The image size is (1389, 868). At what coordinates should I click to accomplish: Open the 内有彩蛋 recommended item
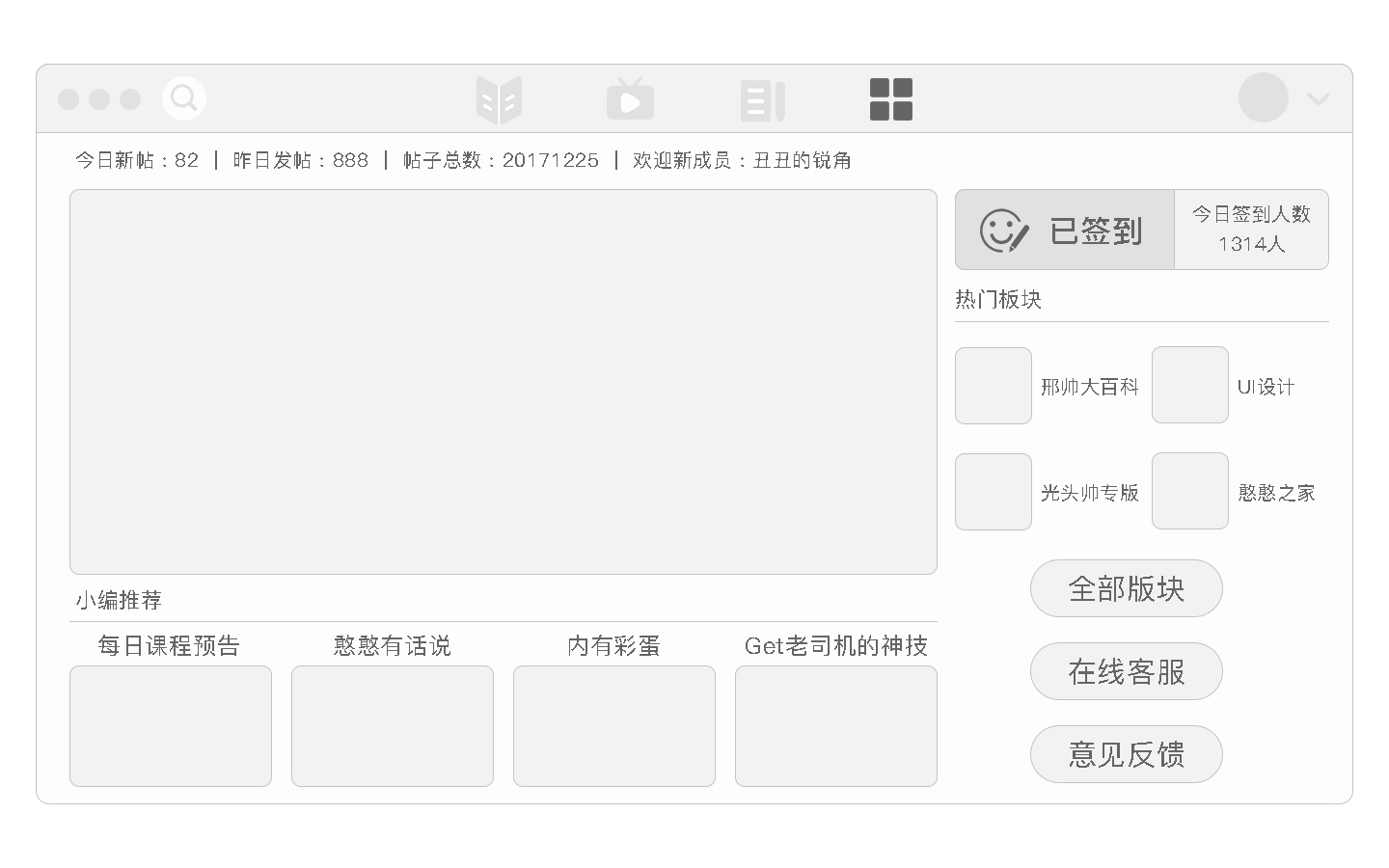click(x=613, y=726)
